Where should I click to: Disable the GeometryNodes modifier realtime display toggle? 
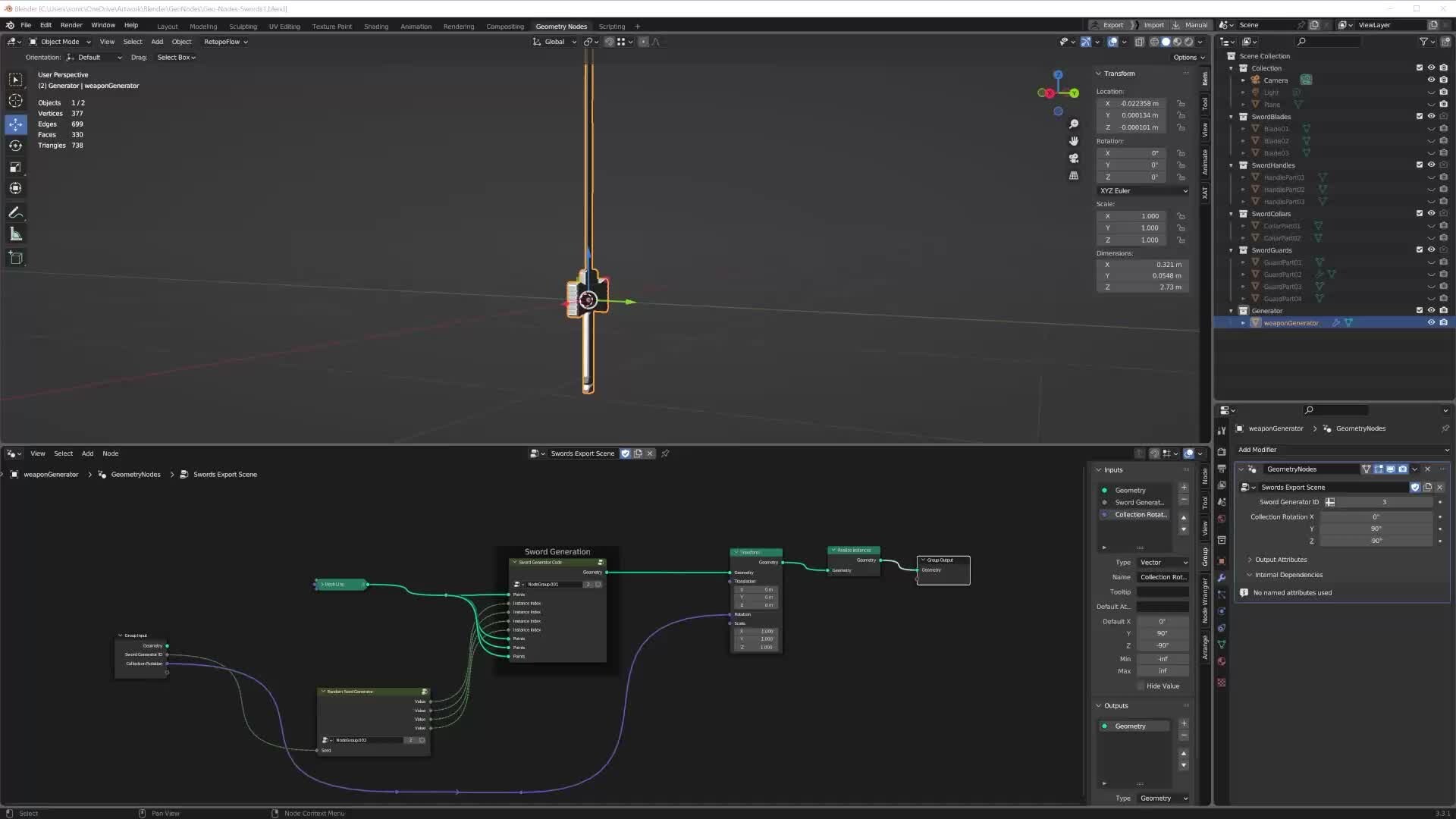(x=1391, y=469)
